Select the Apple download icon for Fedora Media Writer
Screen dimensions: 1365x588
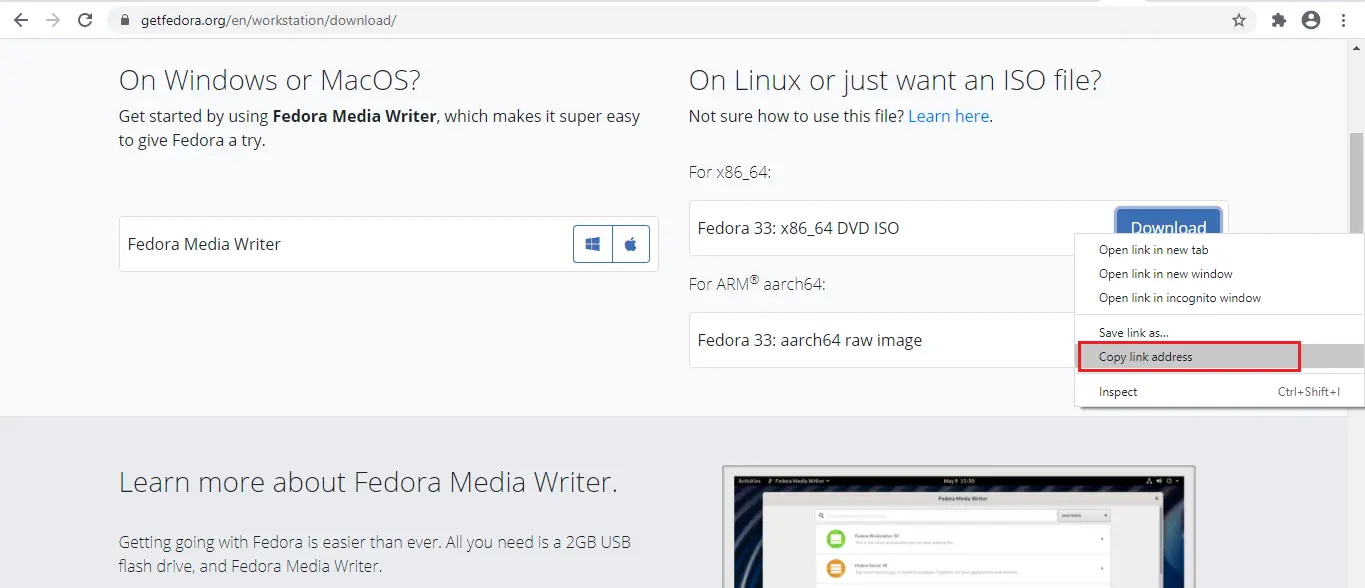[631, 243]
